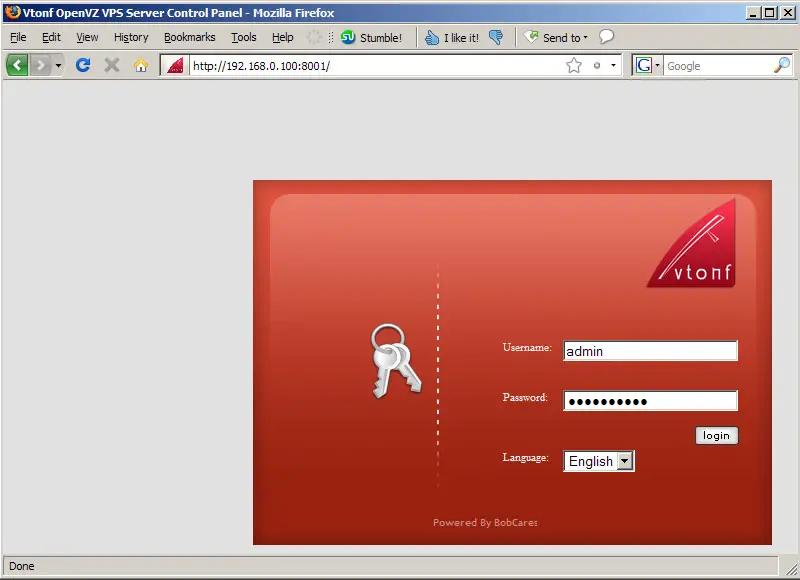
Task: Click the window resize grip in status bar
Action: pyautogui.click(x=791, y=569)
